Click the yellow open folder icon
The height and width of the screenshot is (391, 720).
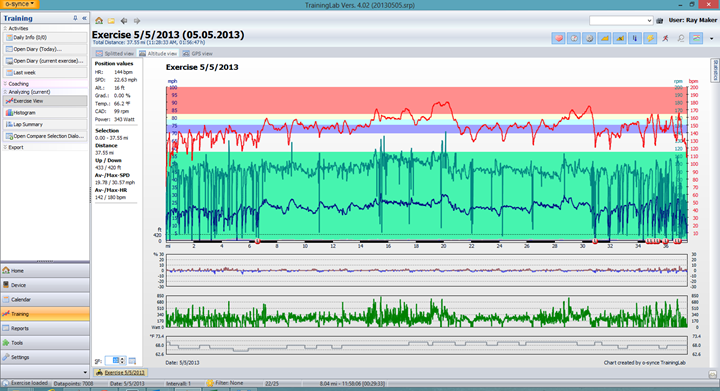click(111, 21)
